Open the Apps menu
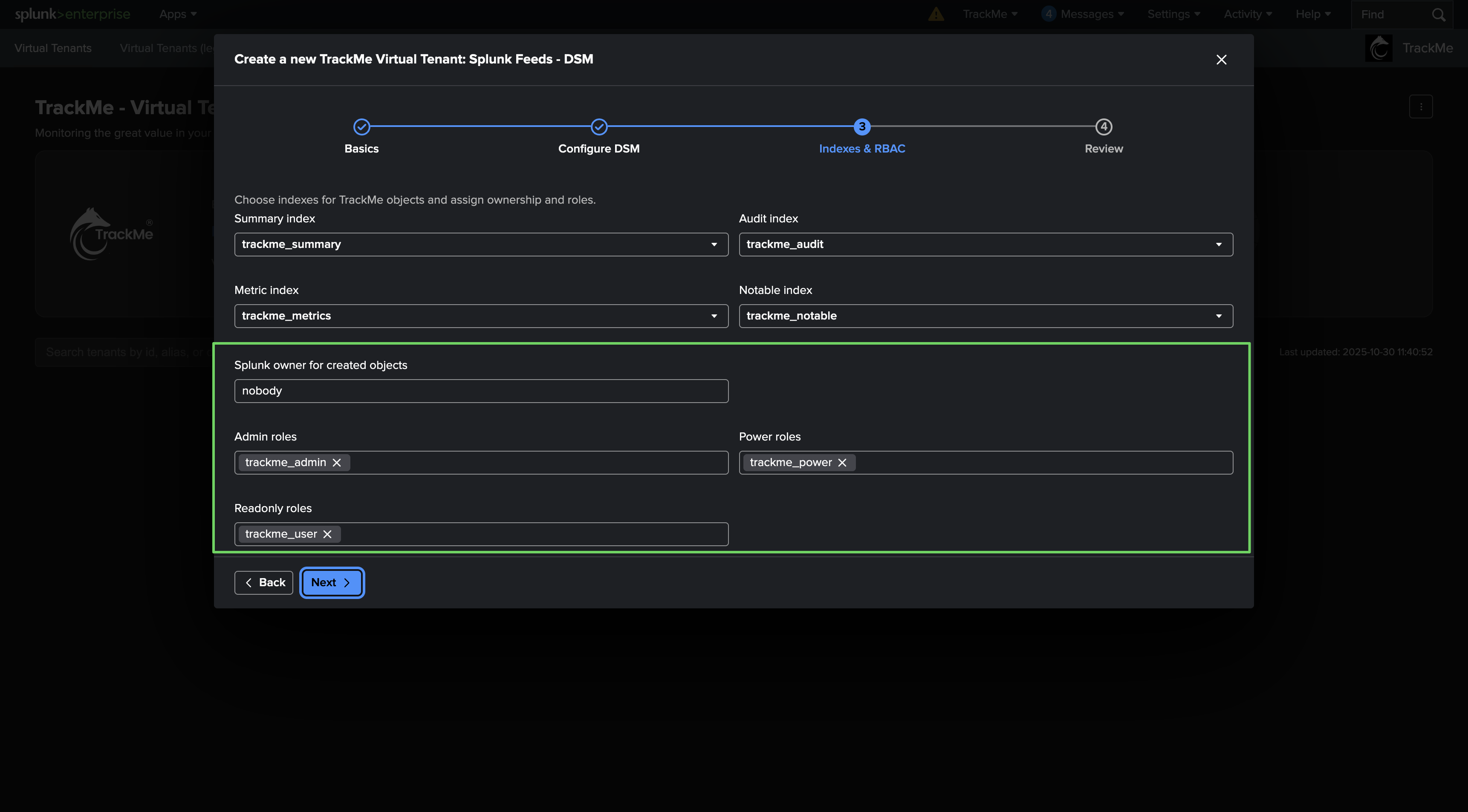This screenshot has width=1468, height=812. 178,14
